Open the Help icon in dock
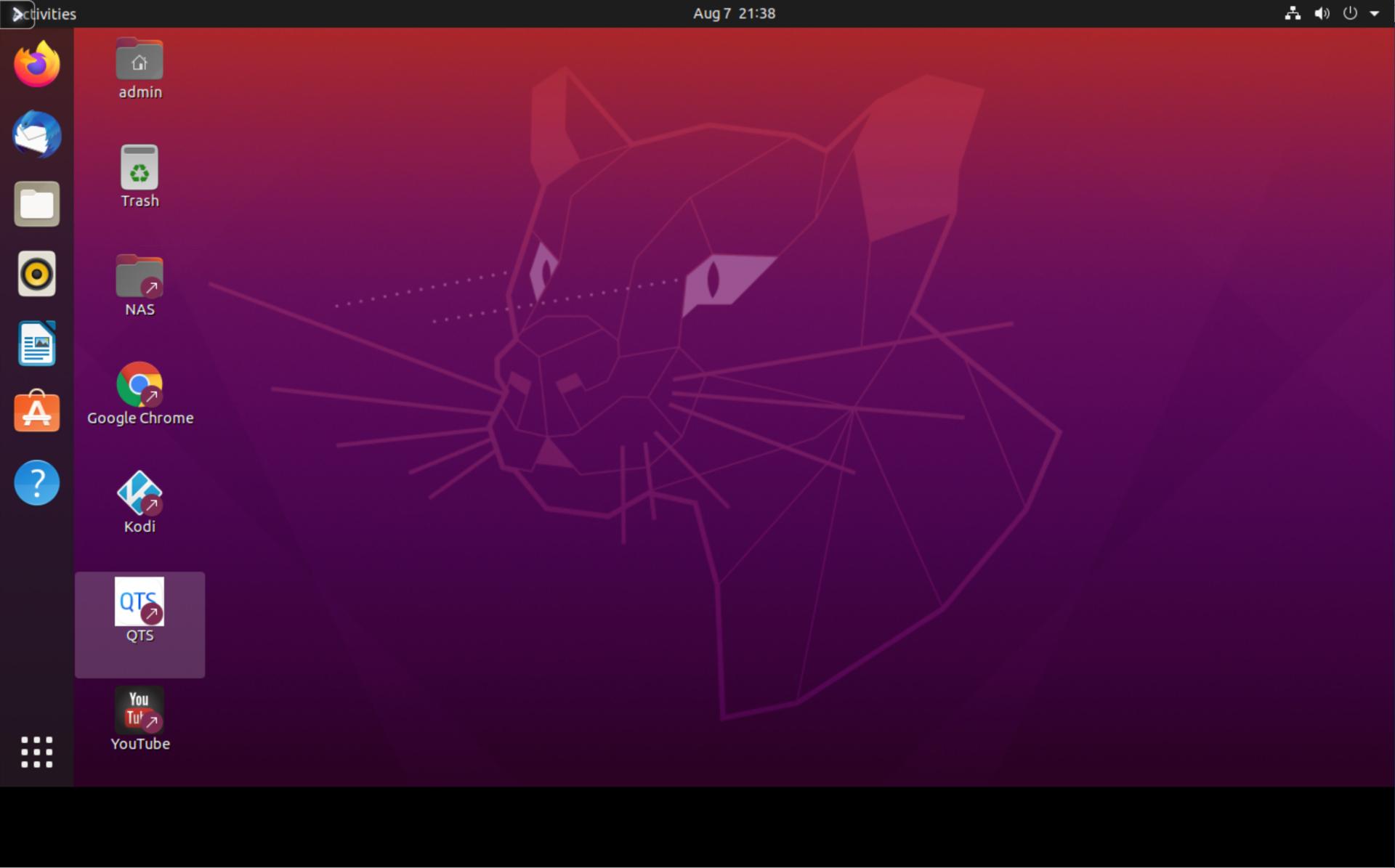This screenshot has width=1395, height=868. [x=36, y=482]
